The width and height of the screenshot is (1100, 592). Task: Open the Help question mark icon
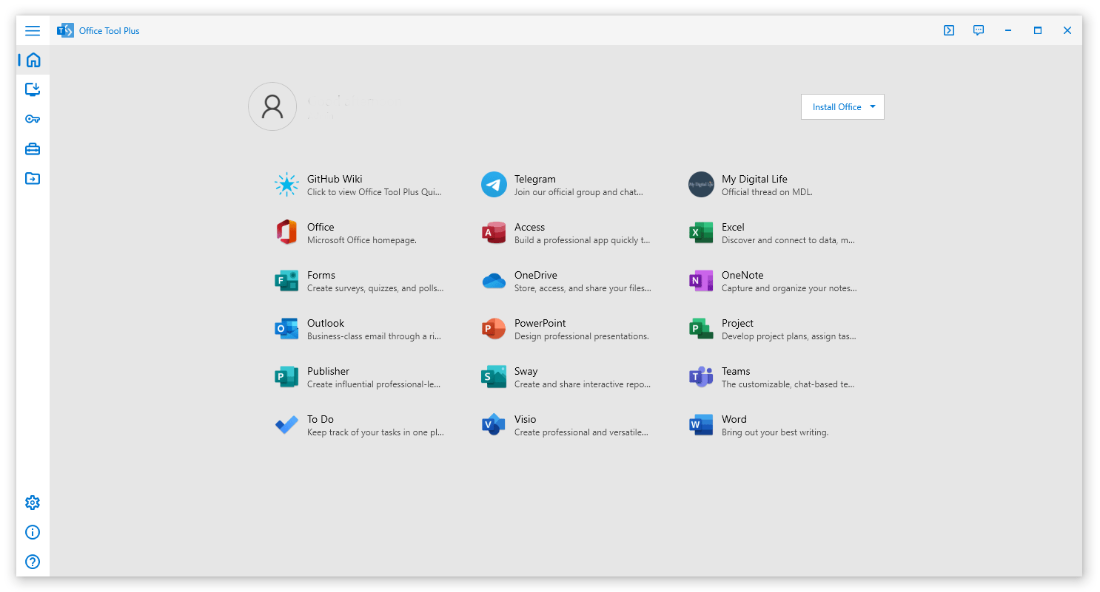tap(33, 562)
